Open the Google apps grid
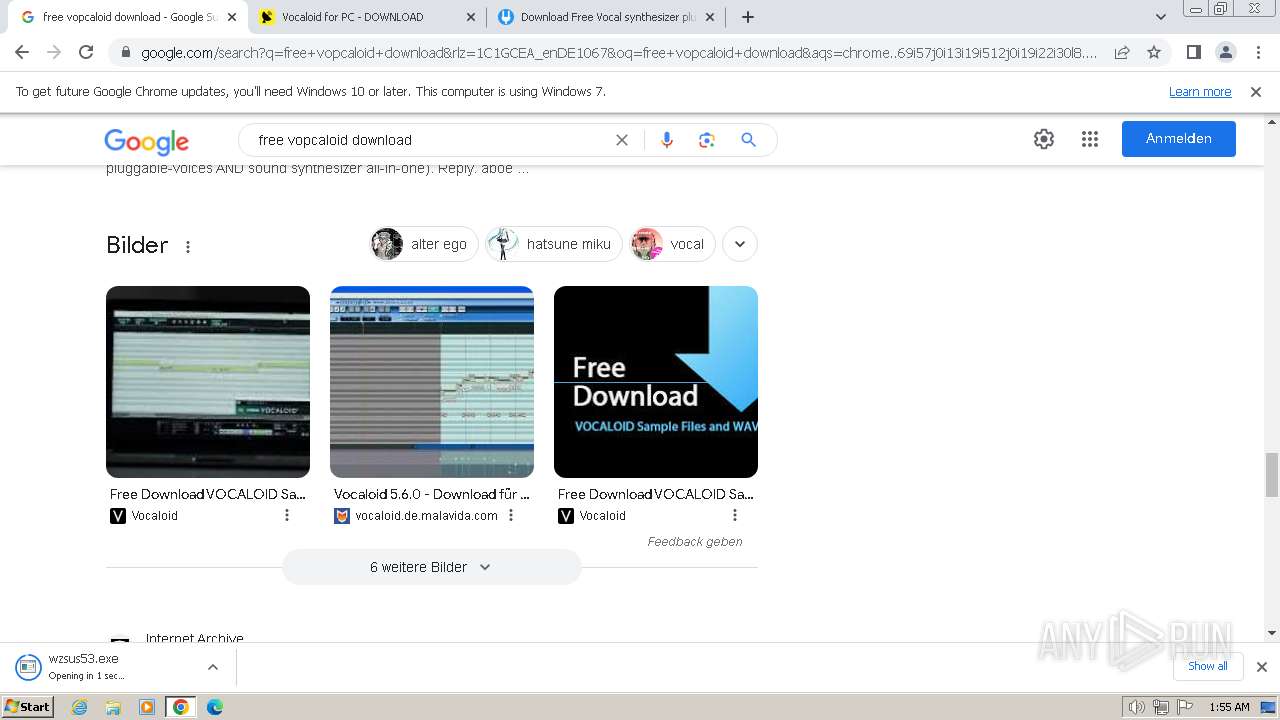This screenshot has width=1280, height=720. point(1090,139)
